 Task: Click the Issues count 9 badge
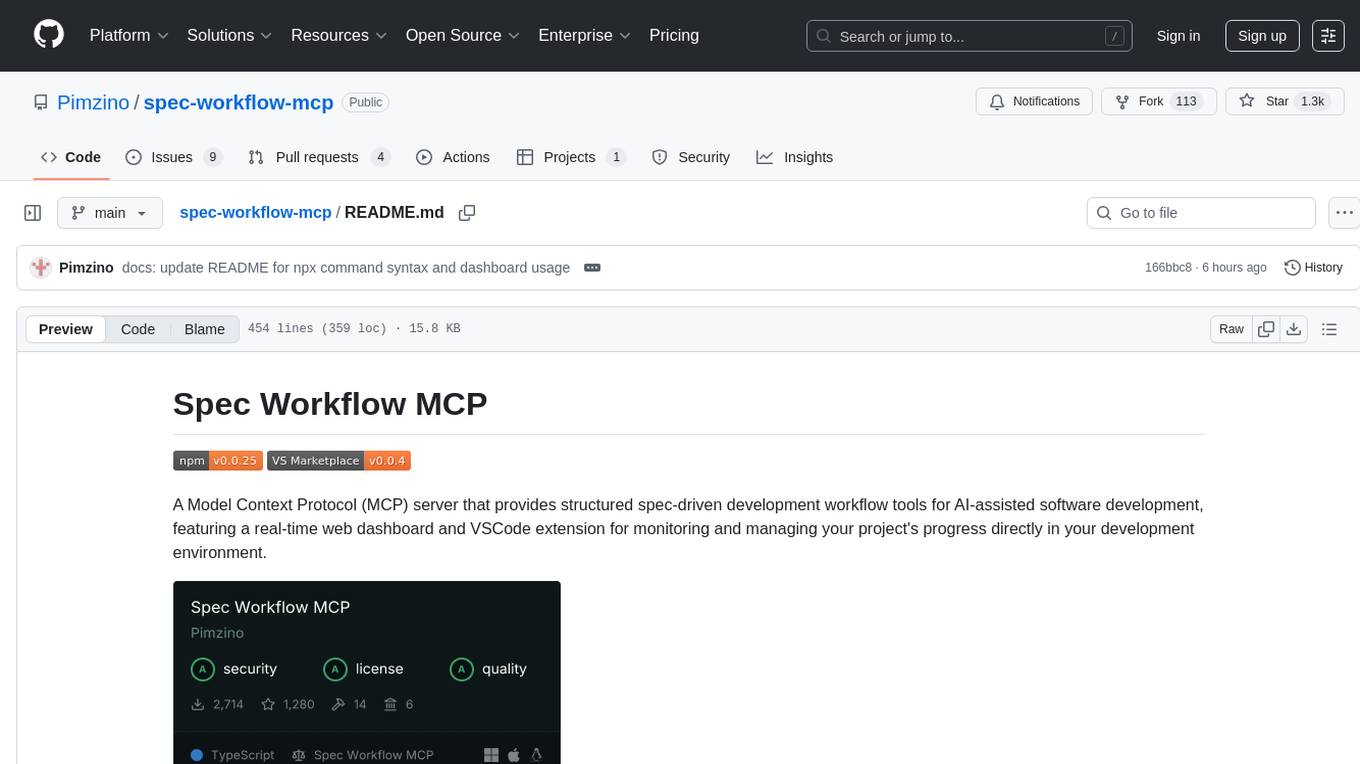click(x=212, y=157)
